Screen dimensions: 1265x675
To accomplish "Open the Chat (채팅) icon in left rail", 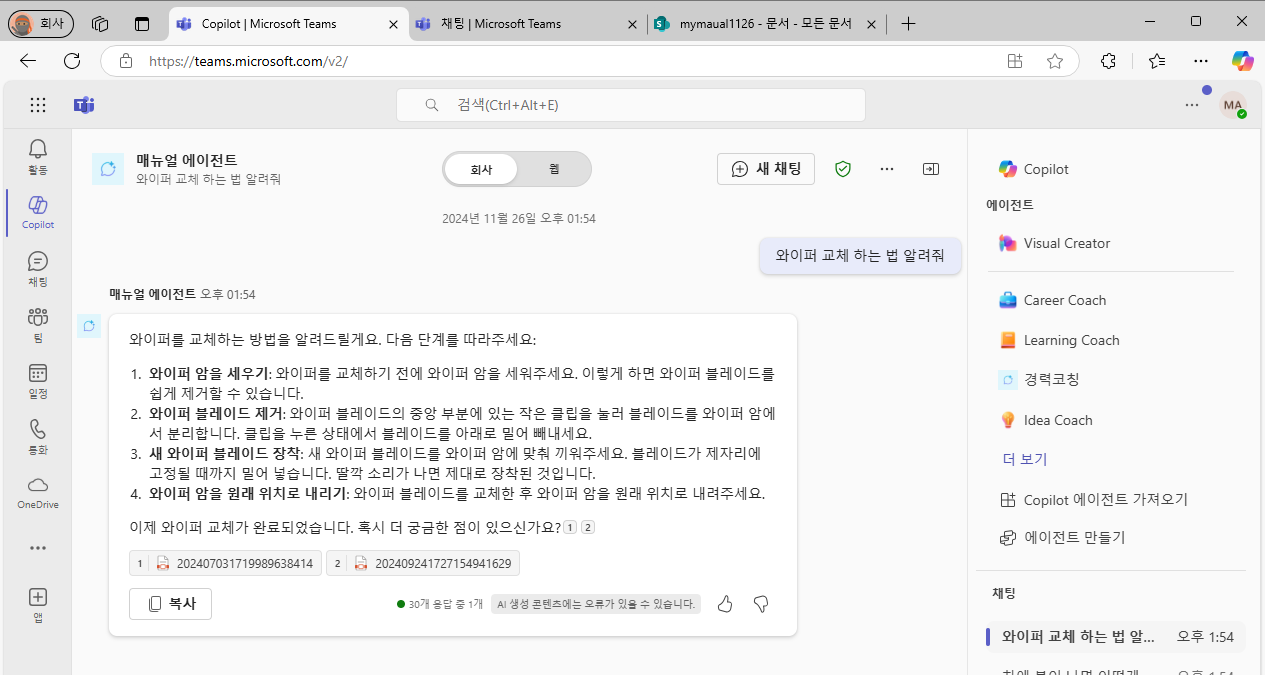I will pos(37,269).
